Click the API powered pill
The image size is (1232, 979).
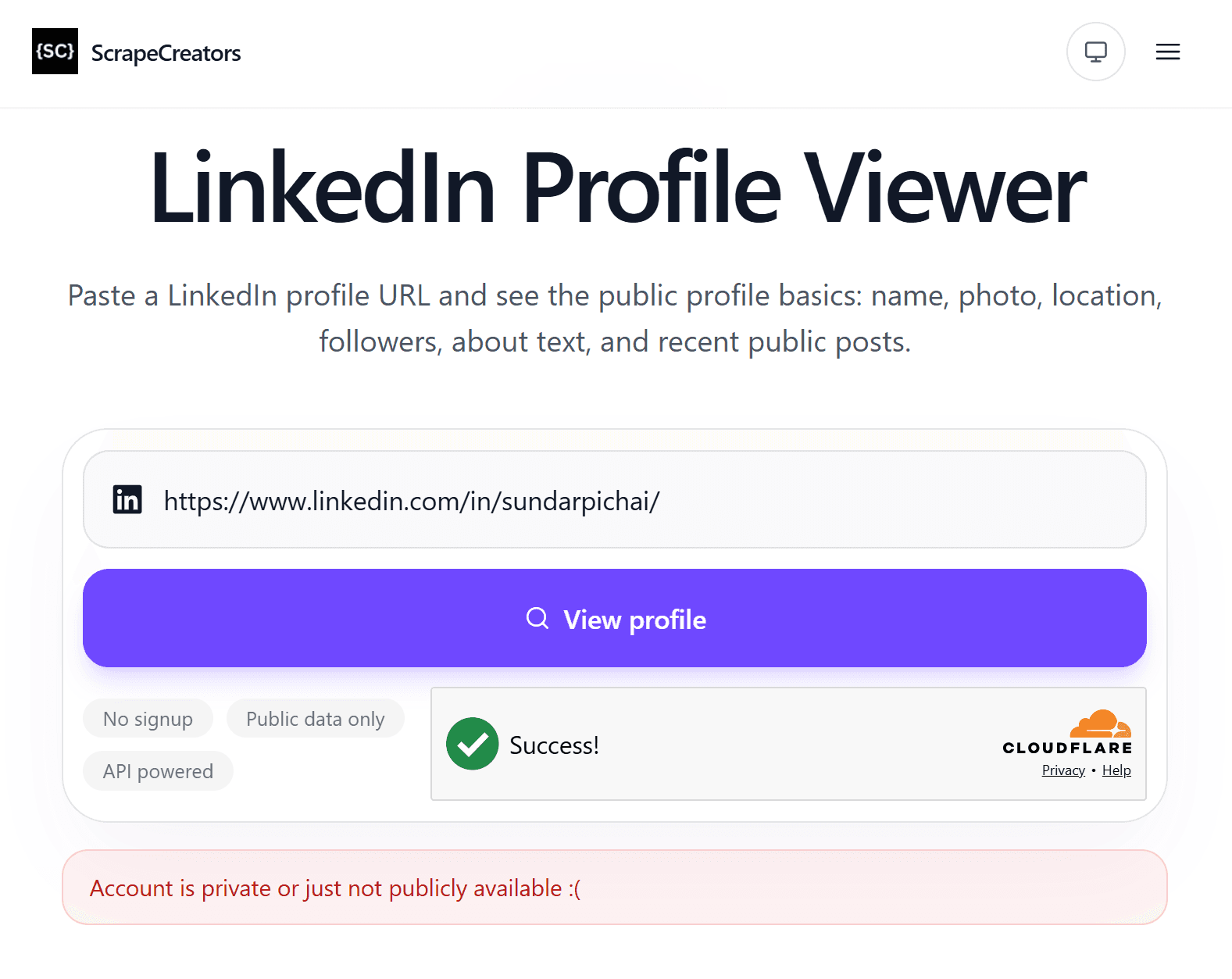pyautogui.click(x=158, y=771)
